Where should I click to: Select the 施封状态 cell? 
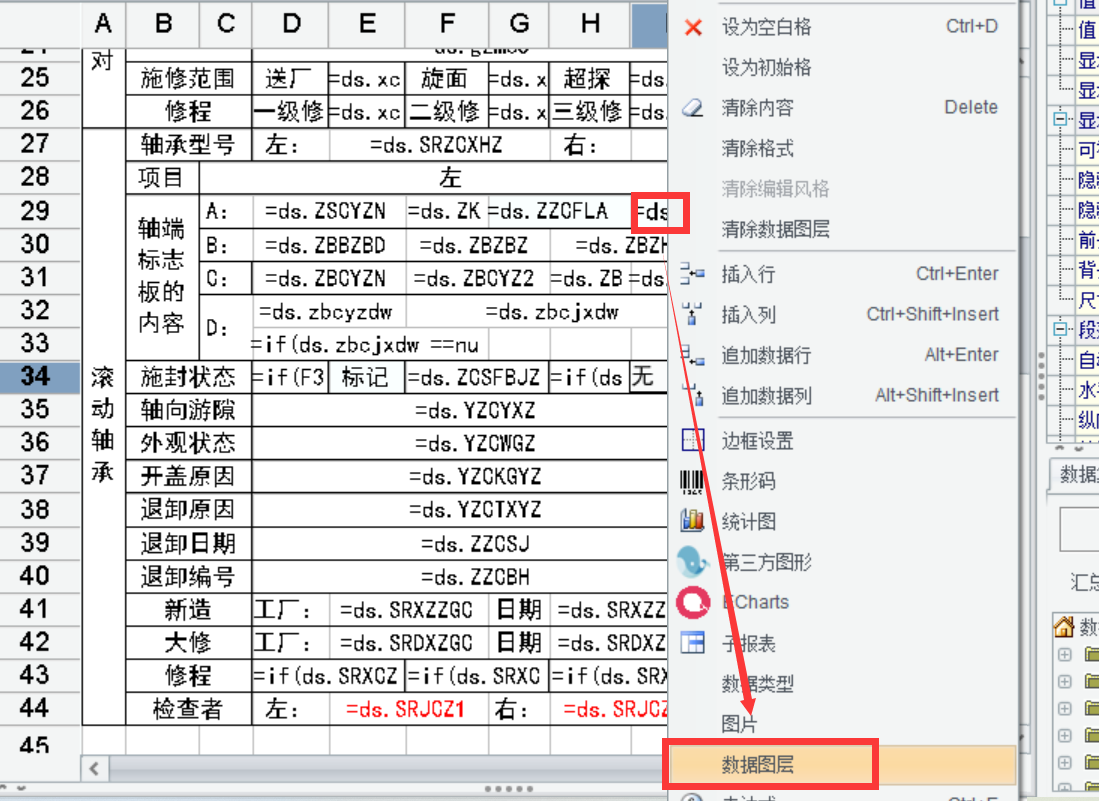point(189,377)
